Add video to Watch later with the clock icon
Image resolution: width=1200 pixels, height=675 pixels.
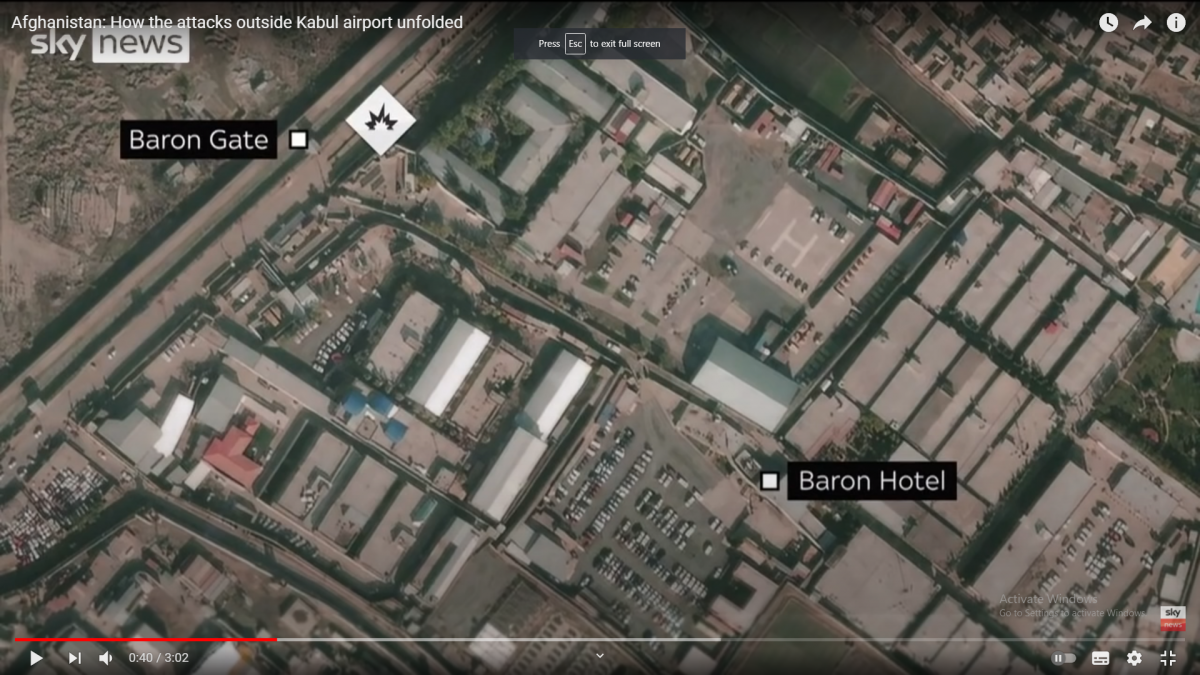point(1108,22)
